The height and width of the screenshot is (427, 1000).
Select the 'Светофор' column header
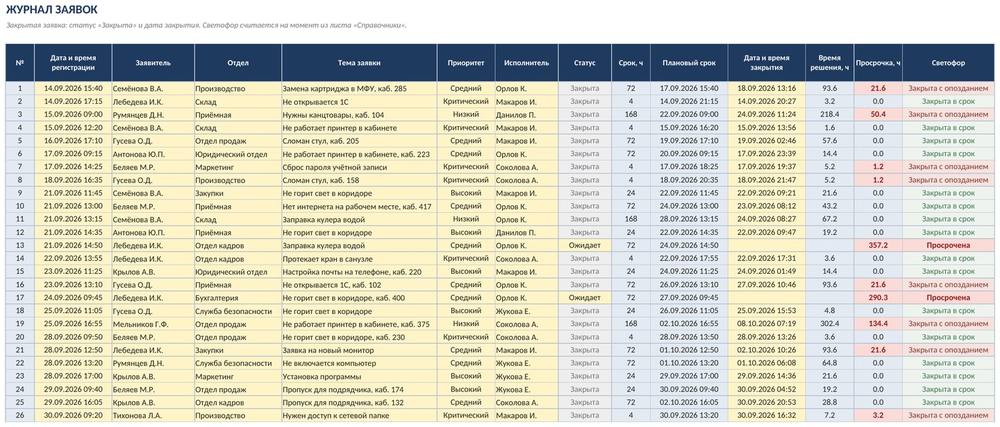tap(948, 63)
